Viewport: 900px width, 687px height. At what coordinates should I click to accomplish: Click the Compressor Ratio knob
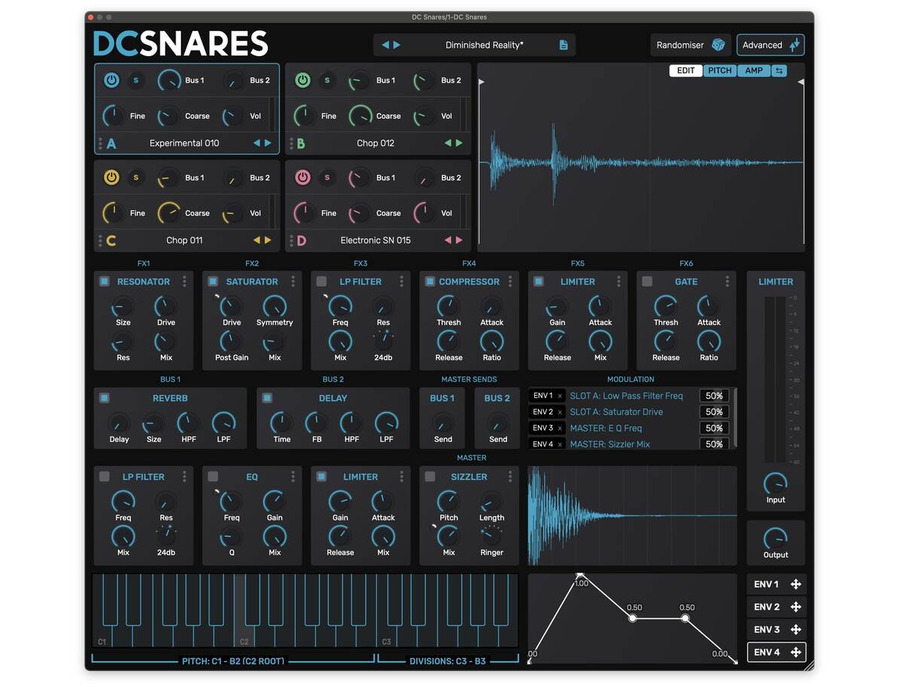coord(491,341)
